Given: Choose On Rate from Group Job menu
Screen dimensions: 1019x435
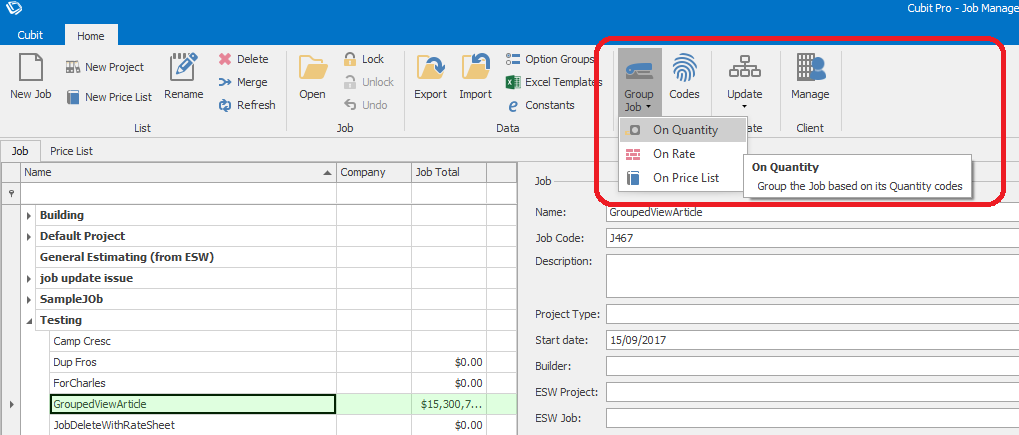Looking at the screenshot, I should click(x=673, y=154).
